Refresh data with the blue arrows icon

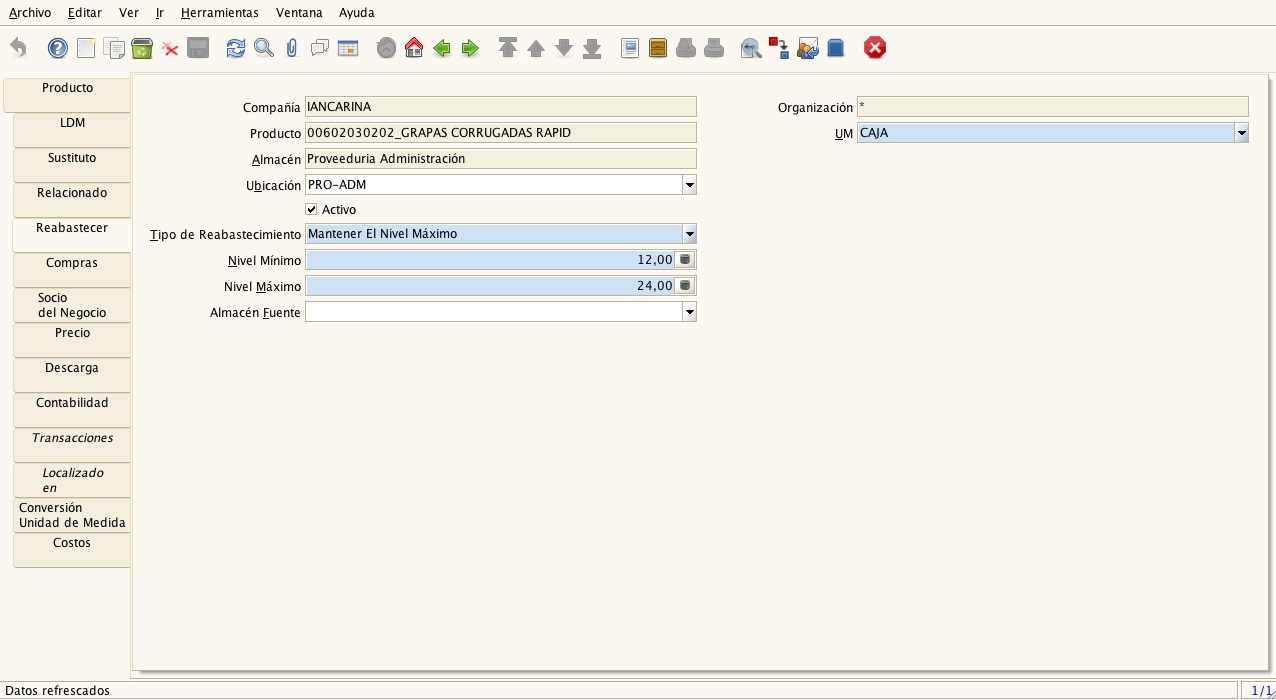pyautogui.click(x=236, y=48)
